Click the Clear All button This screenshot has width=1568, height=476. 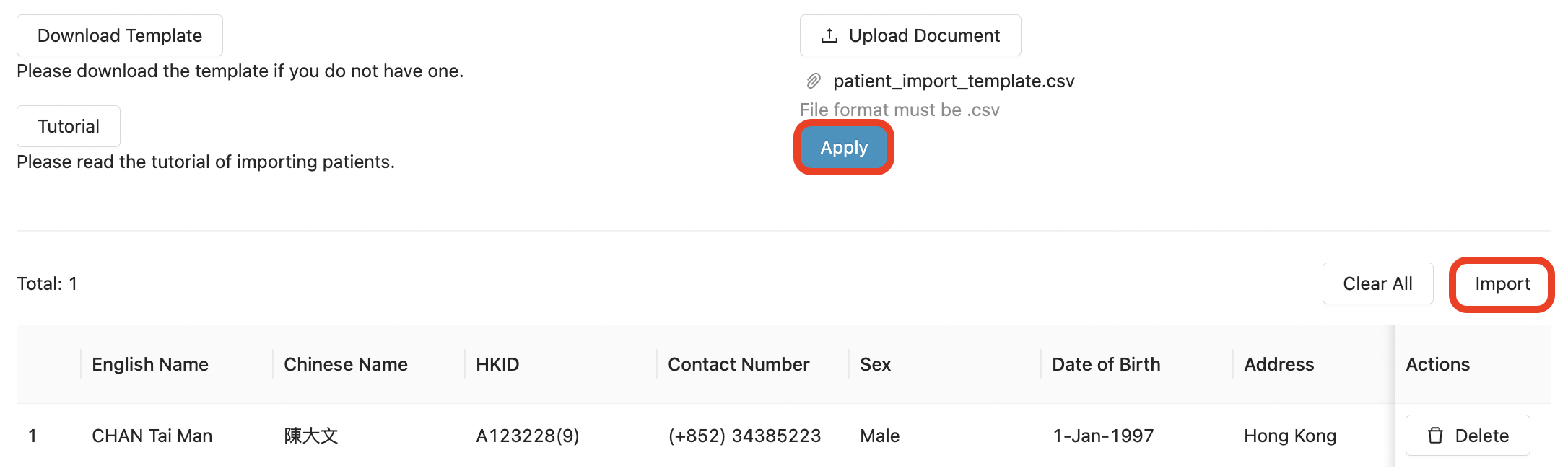pyautogui.click(x=1377, y=283)
